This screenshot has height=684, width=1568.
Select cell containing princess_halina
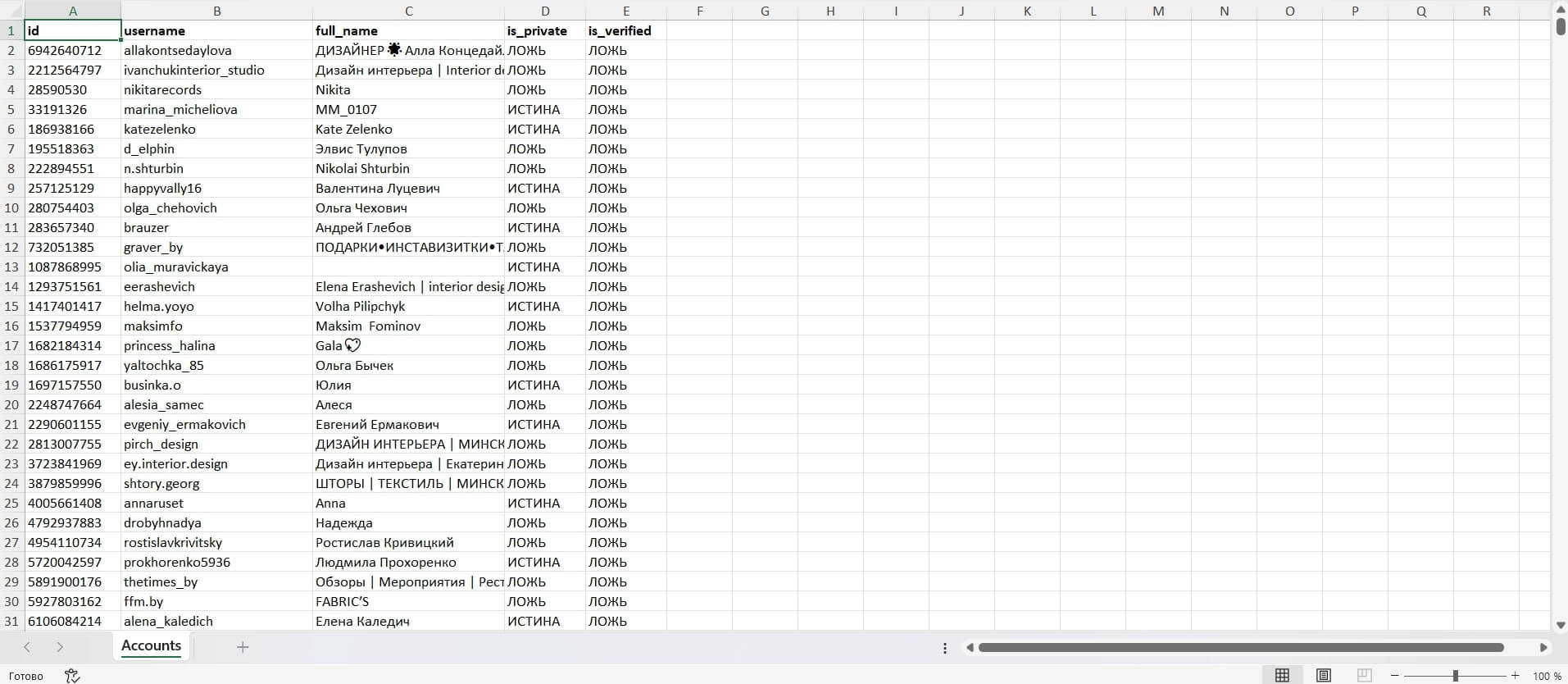(x=216, y=345)
